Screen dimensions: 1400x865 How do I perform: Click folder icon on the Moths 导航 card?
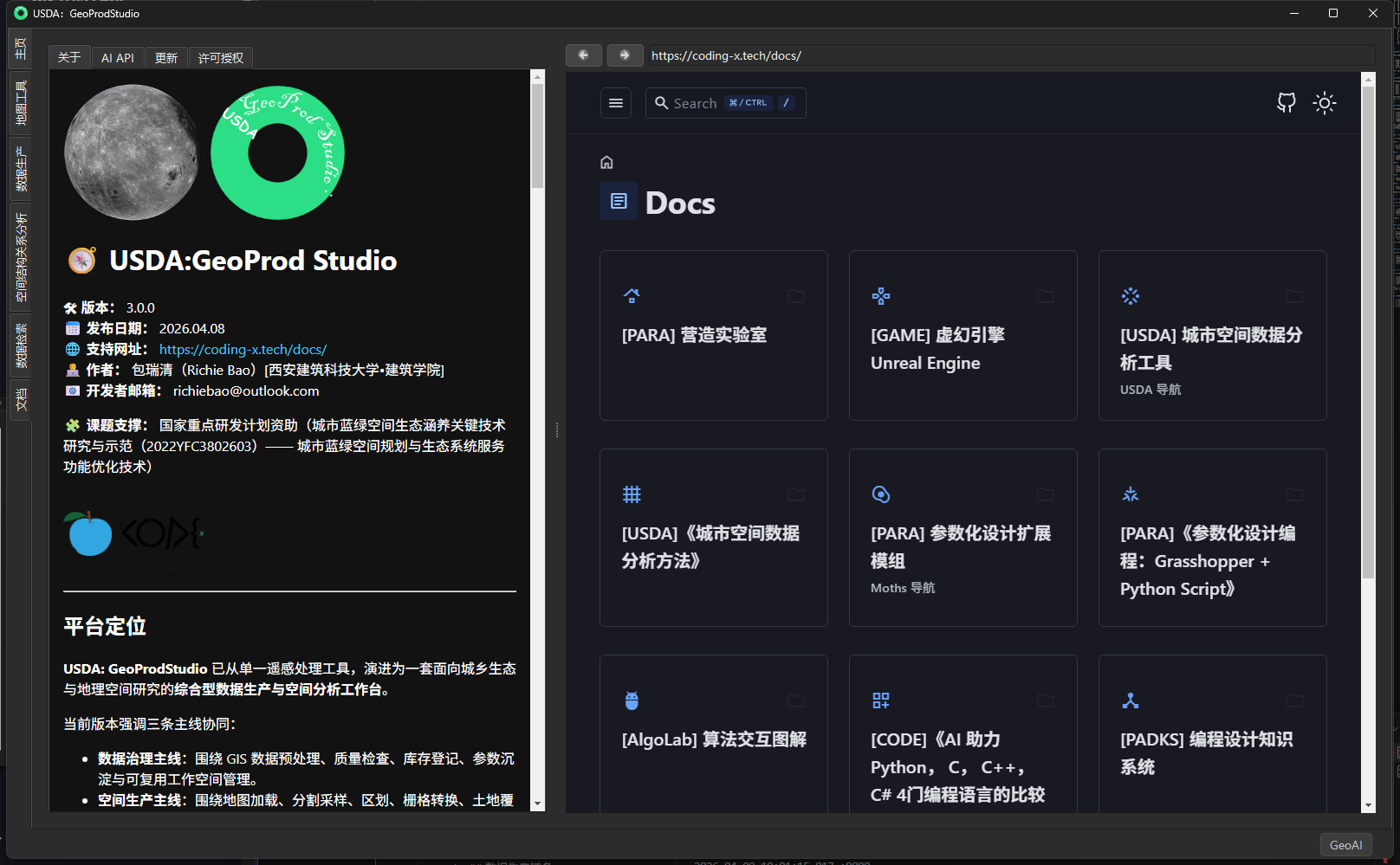click(1046, 494)
